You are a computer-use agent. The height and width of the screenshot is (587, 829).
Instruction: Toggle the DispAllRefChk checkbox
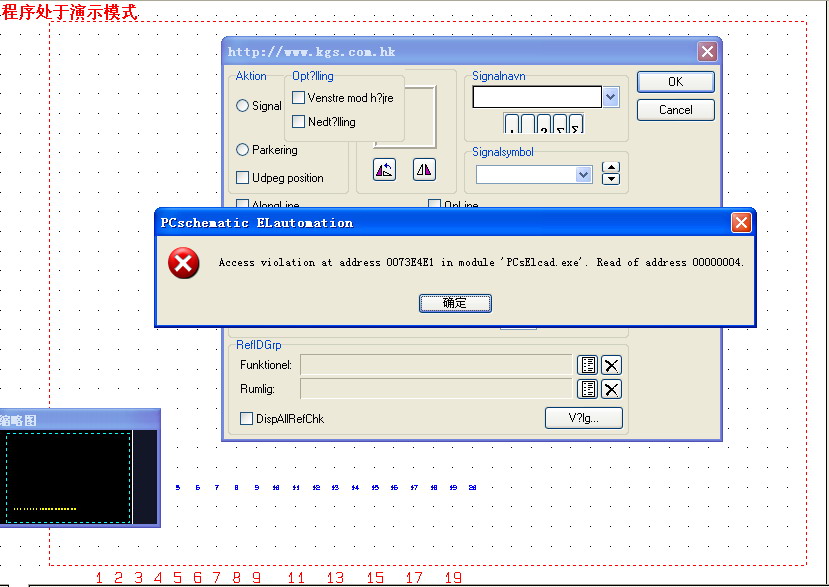pos(246,419)
